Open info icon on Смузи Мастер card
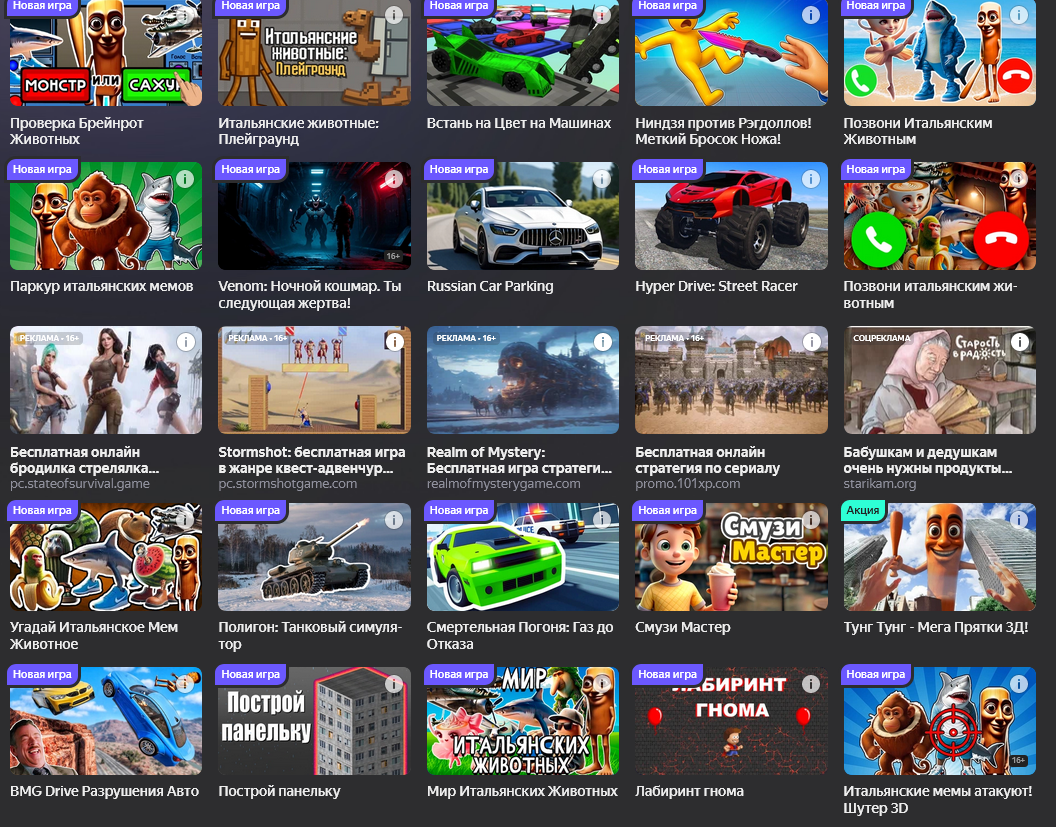Screen dimensions: 1056x827 click(811, 519)
